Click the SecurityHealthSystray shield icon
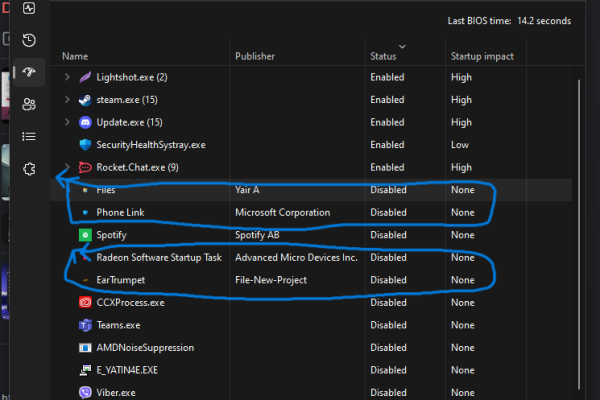The width and height of the screenshot is (600, 400). [x=85, y=145]
